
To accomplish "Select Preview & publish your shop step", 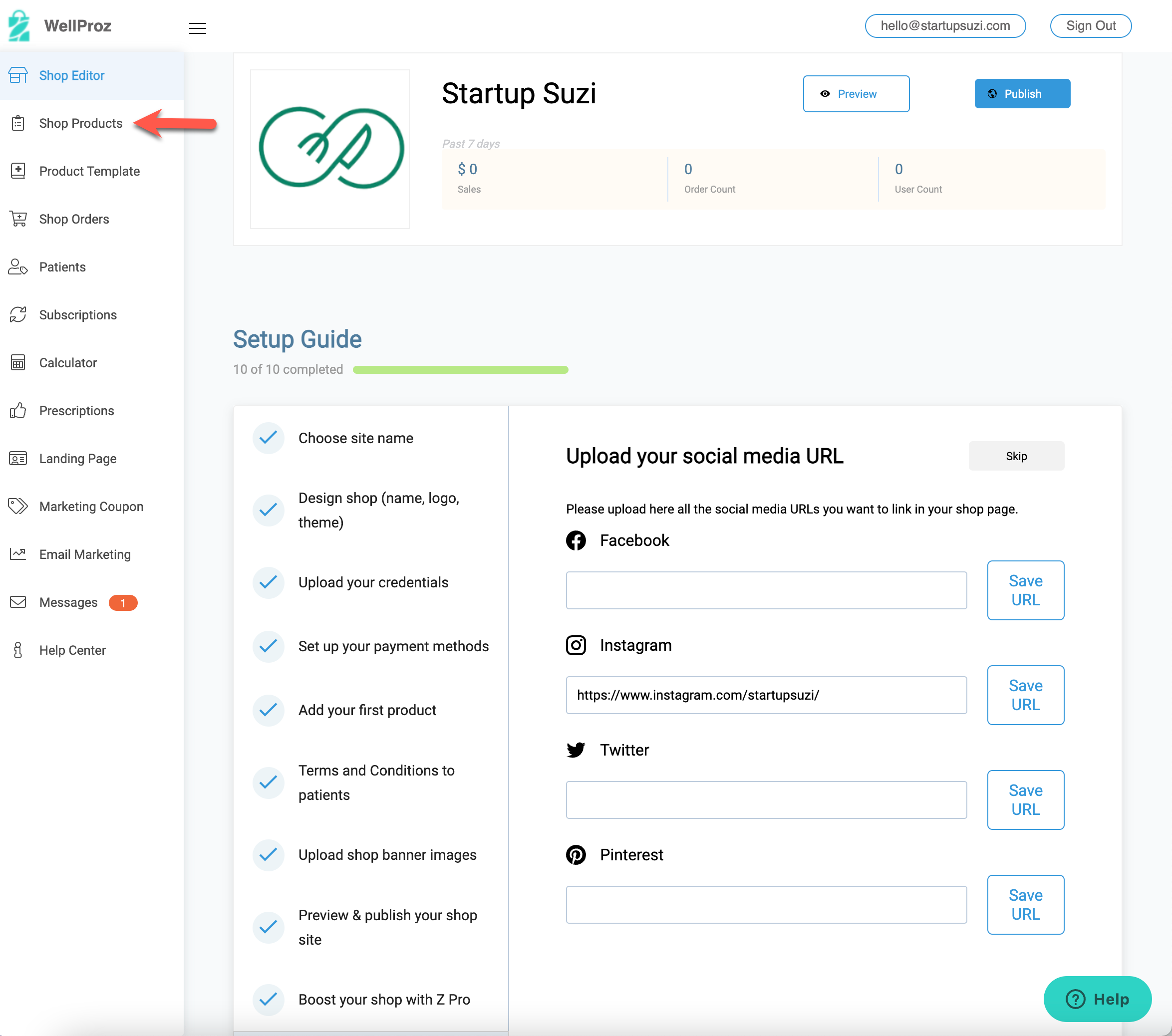I will [371, 927].
